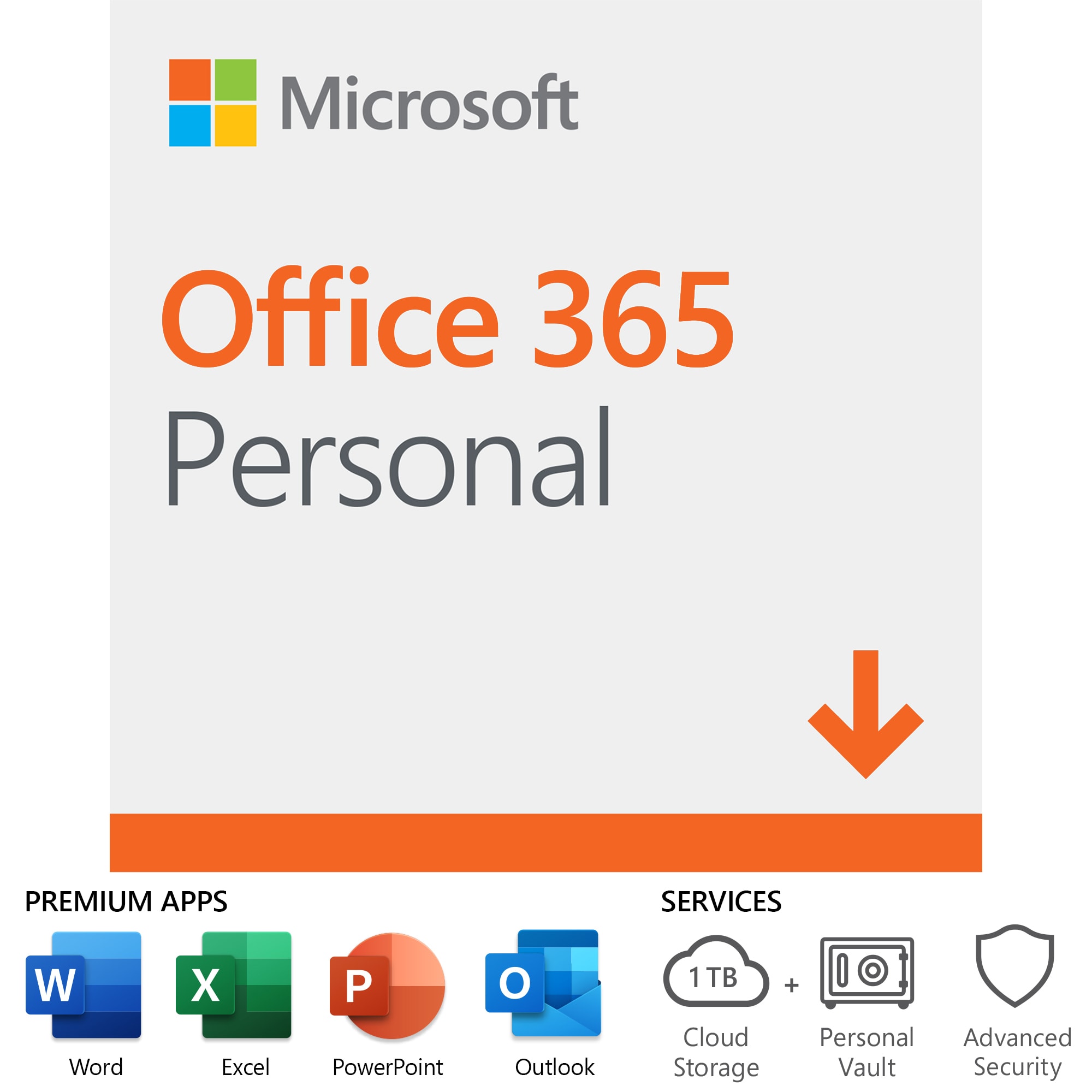Click the SERVICES heading
This screenshot has height=1092, width=1092.
tap(721, 901)
